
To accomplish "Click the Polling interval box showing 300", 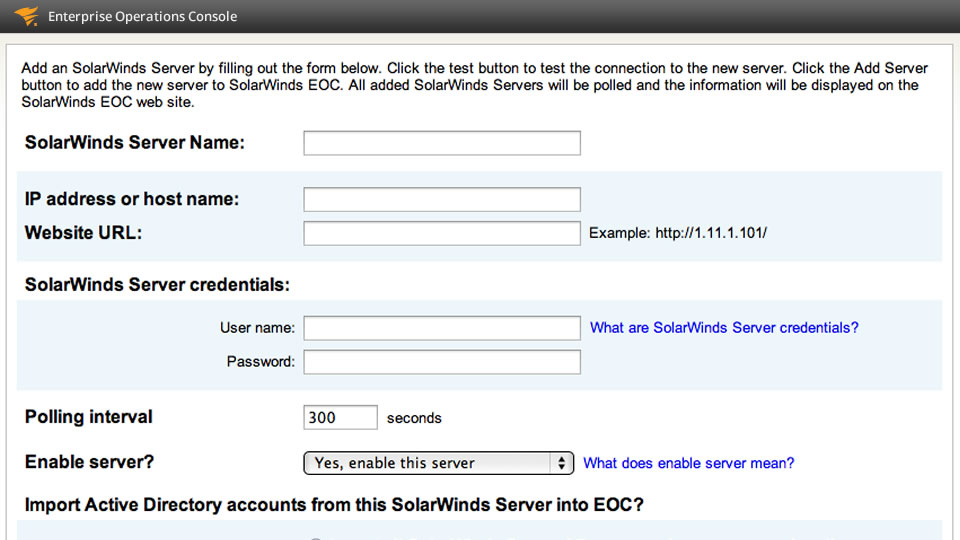I will pyautogui.click(x=340, y=418).
